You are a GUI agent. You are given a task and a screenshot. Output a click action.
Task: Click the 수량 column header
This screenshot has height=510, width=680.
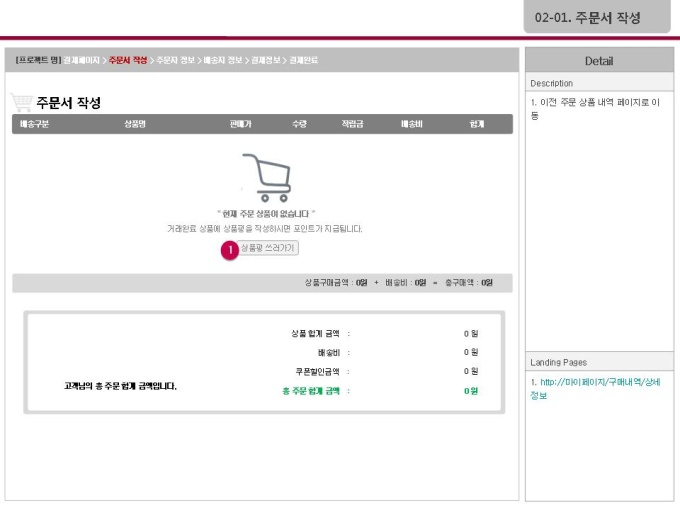click(x=299, y=125)
